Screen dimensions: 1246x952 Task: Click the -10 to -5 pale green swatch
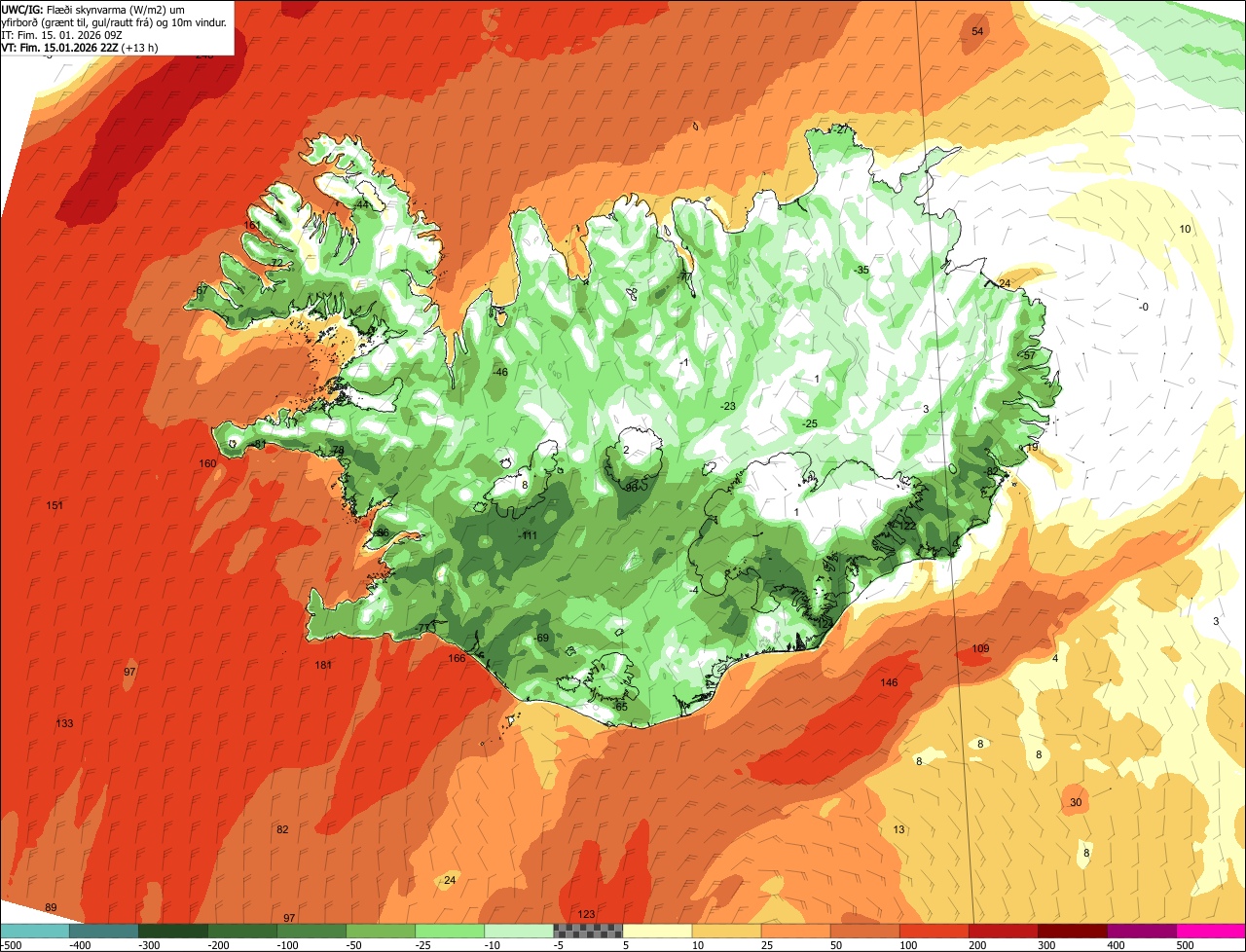click(x=519, y=931)
